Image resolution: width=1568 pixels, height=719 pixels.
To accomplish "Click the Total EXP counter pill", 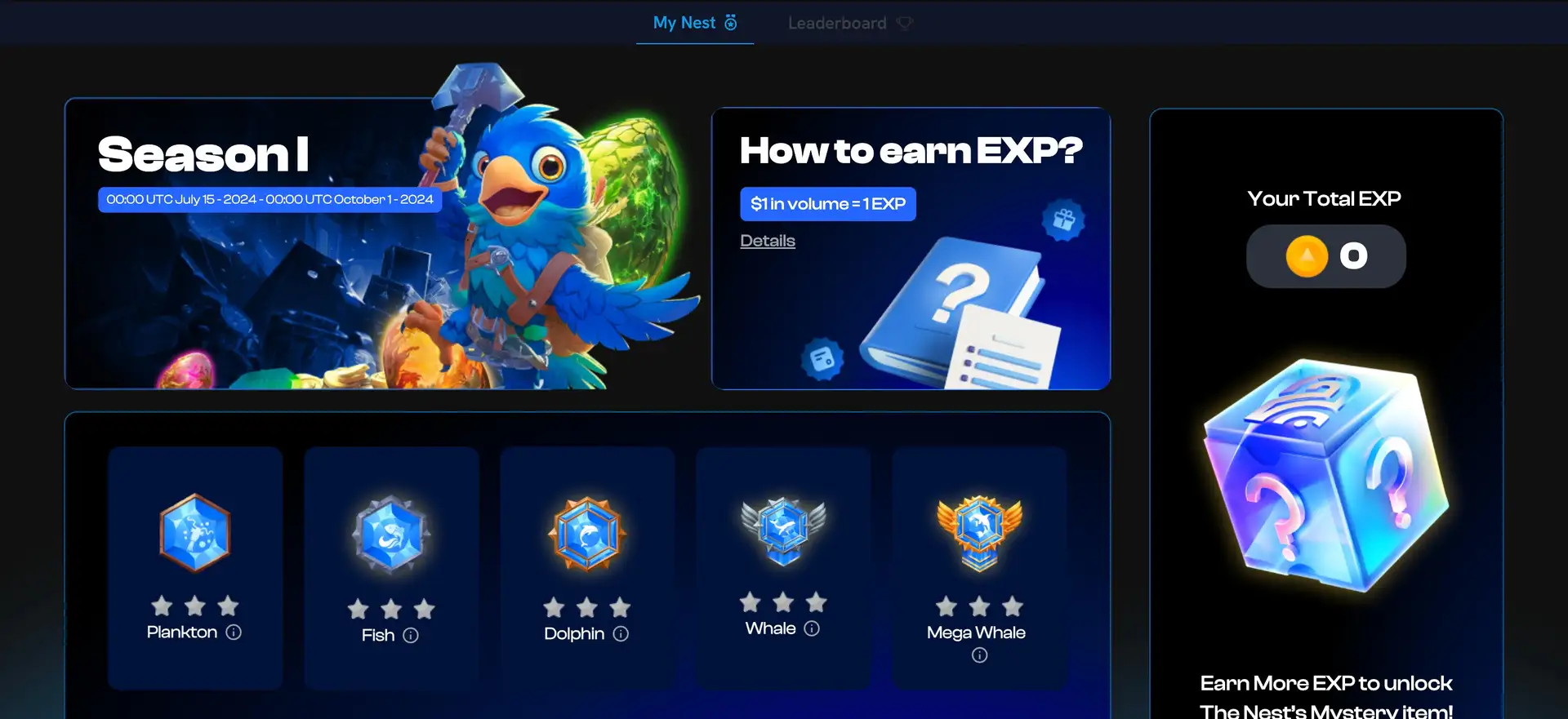I will click(1325, 256).
